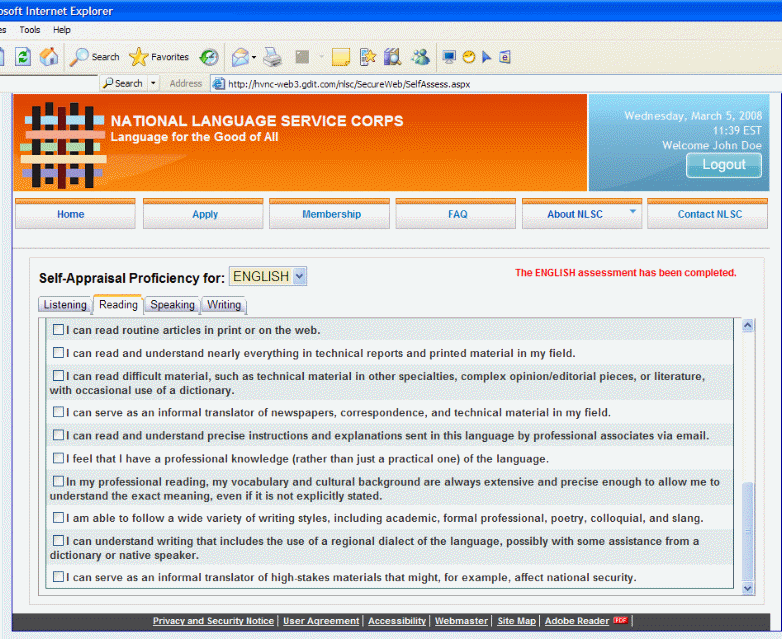
Task: Check 'high-stakes materials' translator box
Action: pyautogui.click(x=58, y=577)
